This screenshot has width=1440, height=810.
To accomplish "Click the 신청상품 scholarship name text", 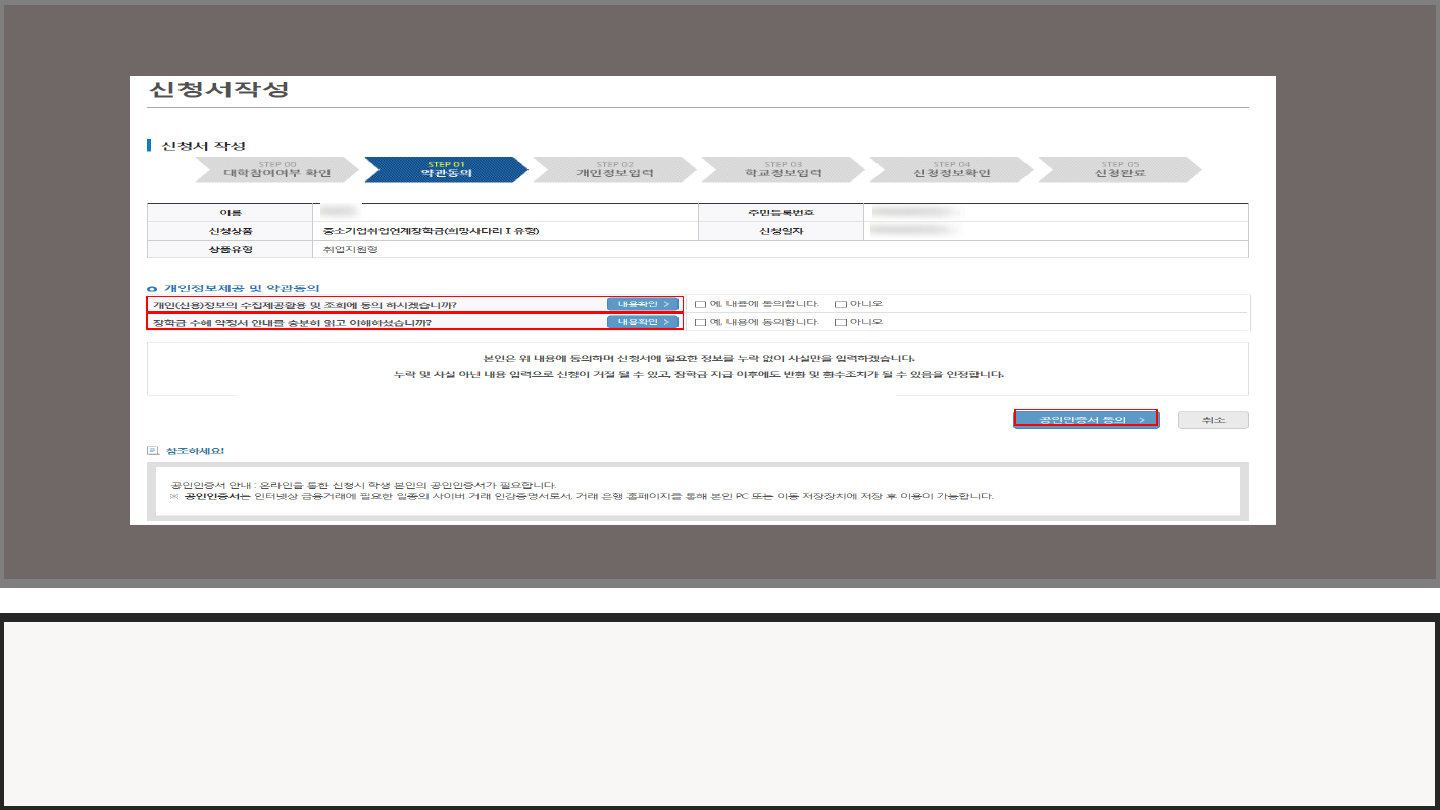I will (430, 231).
